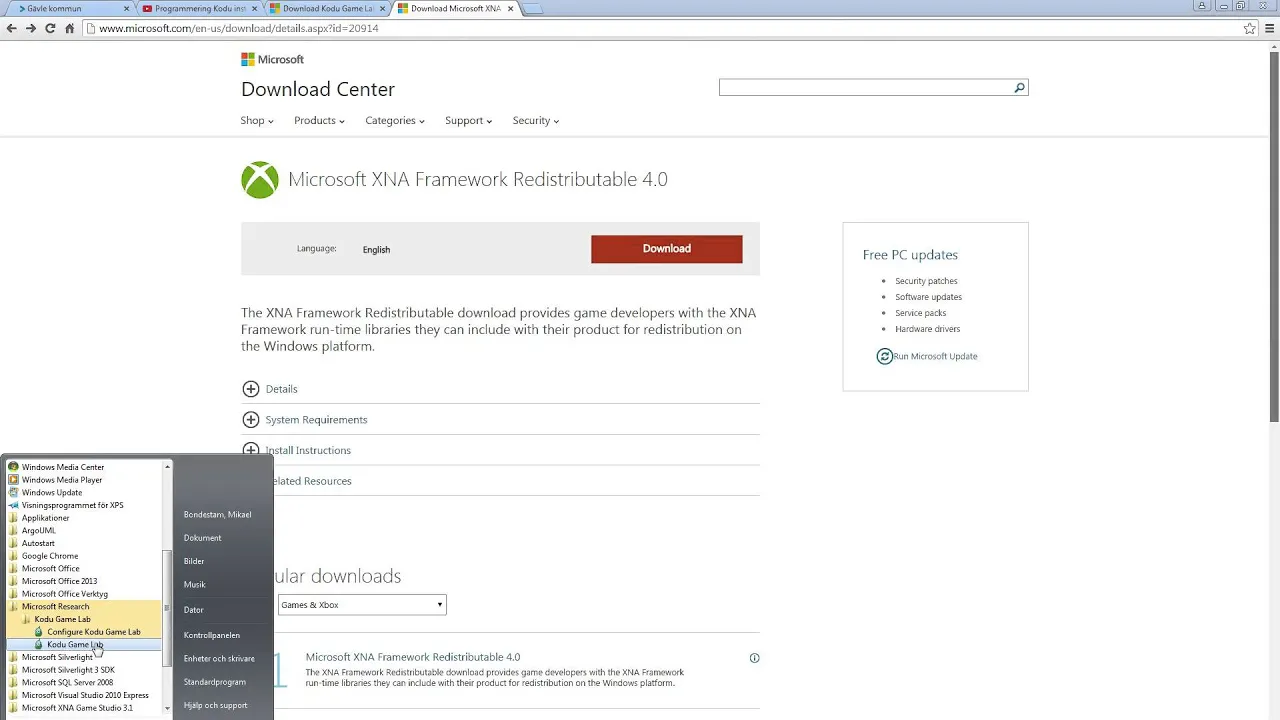Image resolution: width=1280 pixels, height=720 pixels.
Task: Open Visningsprogrammet för XPS
Action: pyautogui.click(x=72, y=505)
